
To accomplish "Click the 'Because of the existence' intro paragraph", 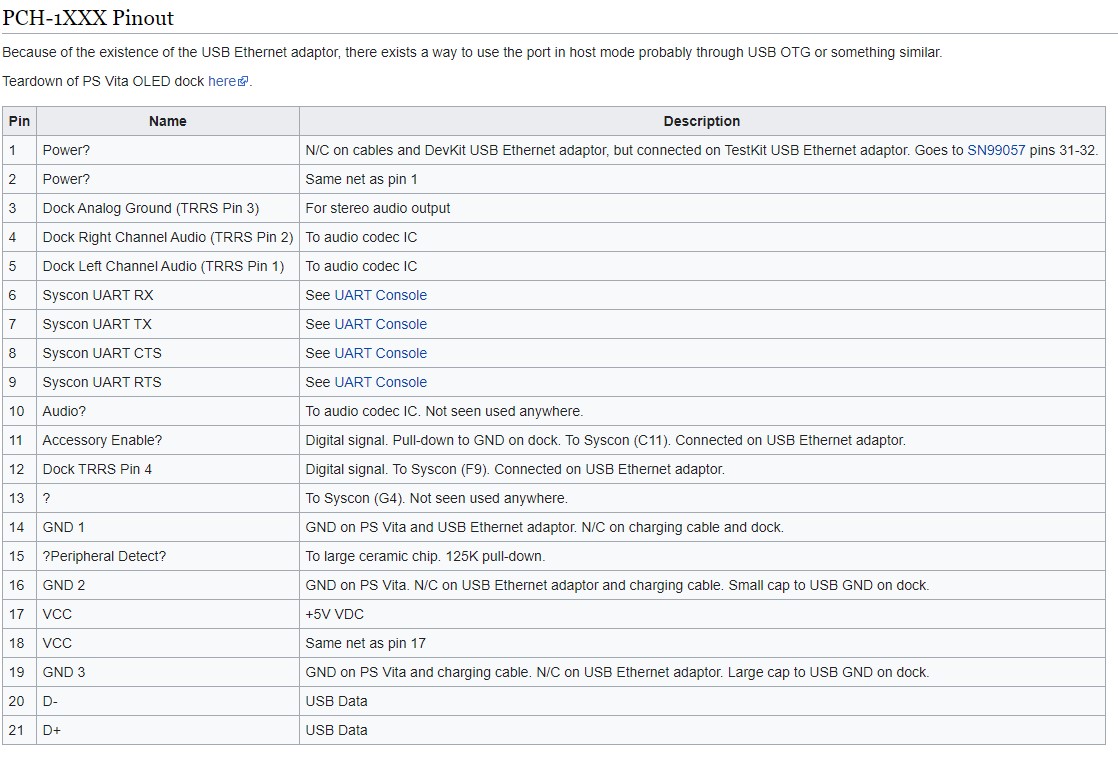I will (472, 53).
